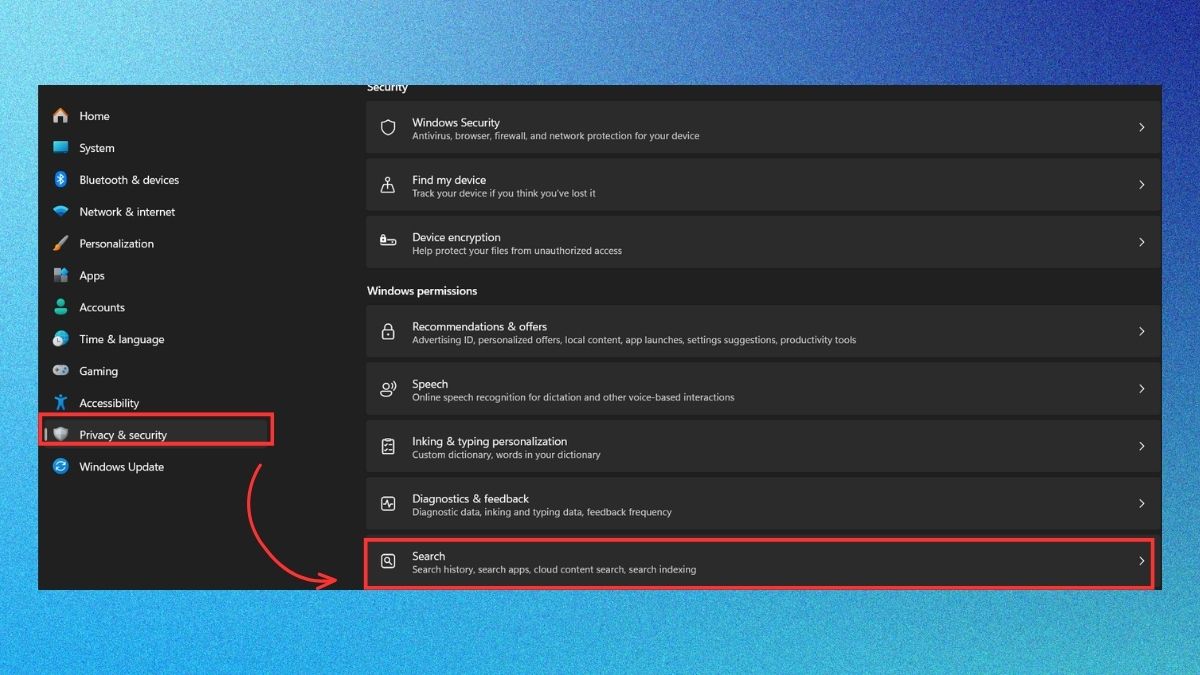Image resolution: width=1200 pixels, height=675 pixels.
Task: Select Gaming in sidebar
Action: point(157,371)
